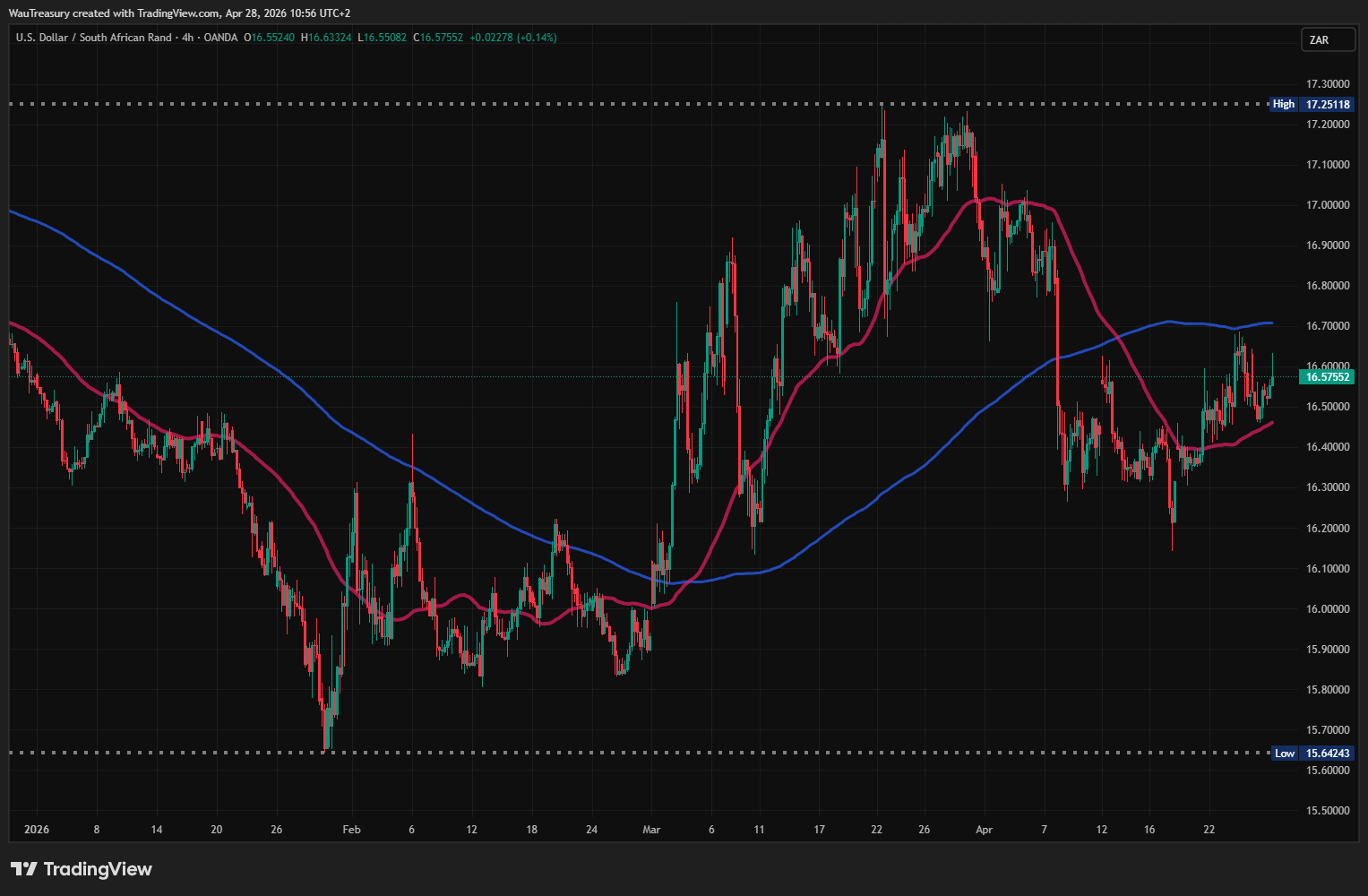The height and width of the screenshot is (896, 1368).
Task: Click the 16.30000 price axis label
Action: pos(1328,487)
